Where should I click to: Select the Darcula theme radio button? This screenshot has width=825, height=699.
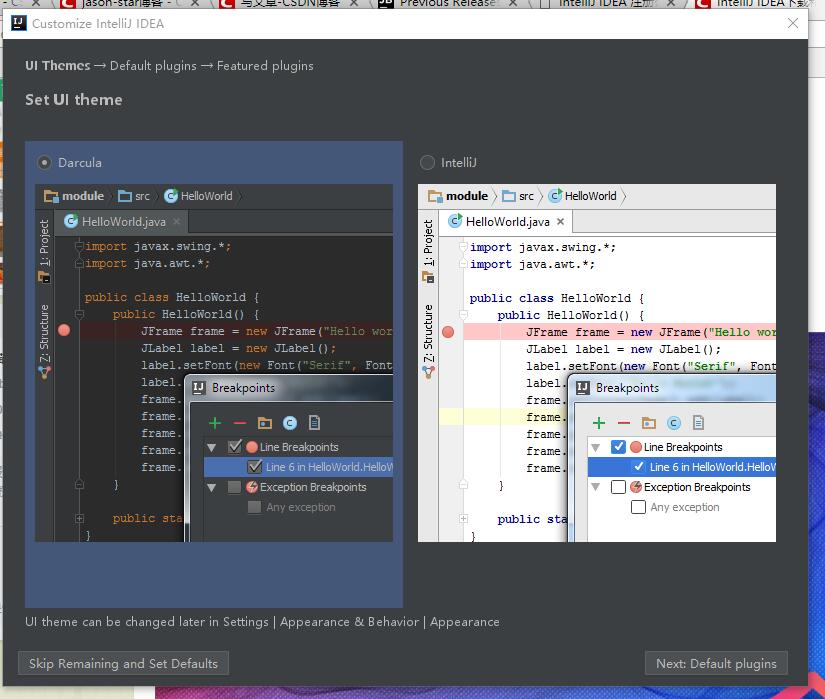(45, 163)
